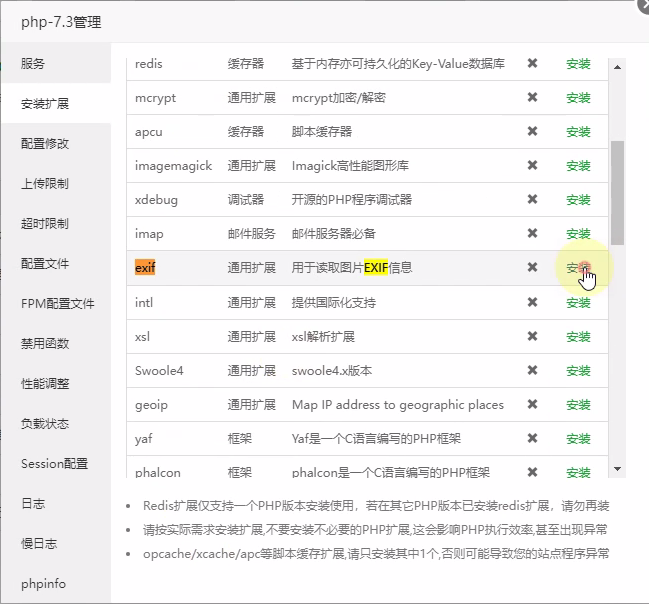The width and height of the screenshot is (649, 604).
Task: Click the mcrypt加密/解密 description
Action: tap(339, 98)
